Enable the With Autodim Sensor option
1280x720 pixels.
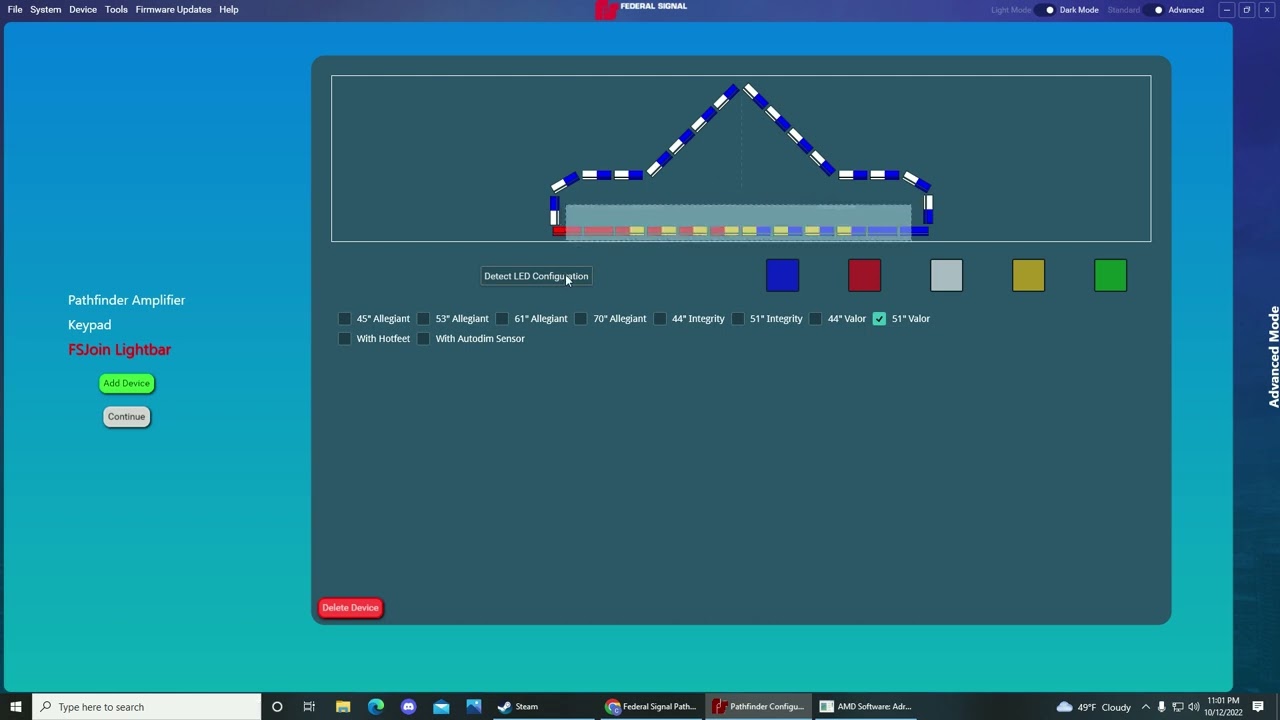[423, 339]
